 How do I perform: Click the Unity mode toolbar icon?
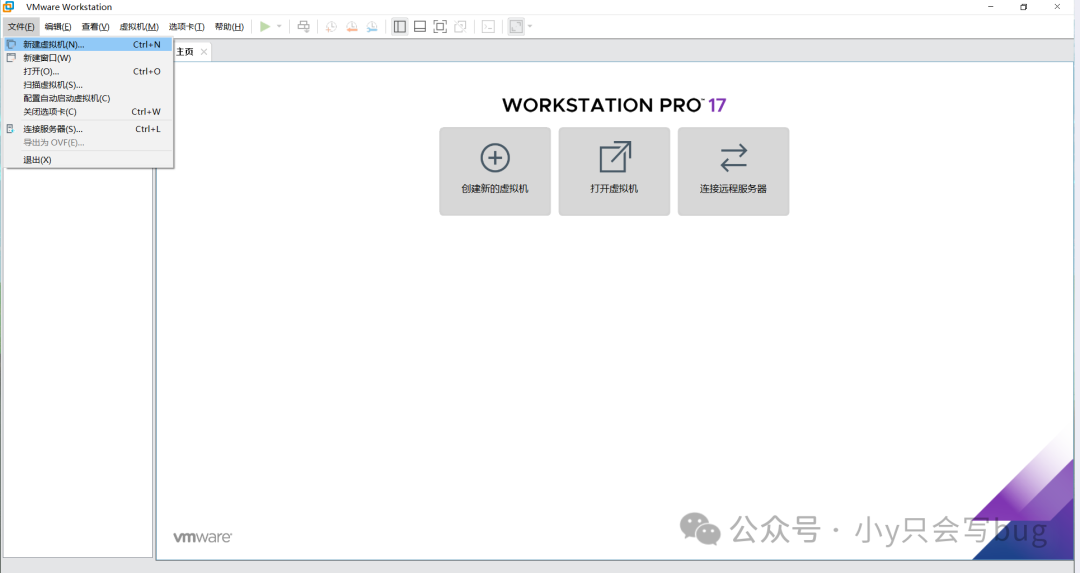pos(460,27)
